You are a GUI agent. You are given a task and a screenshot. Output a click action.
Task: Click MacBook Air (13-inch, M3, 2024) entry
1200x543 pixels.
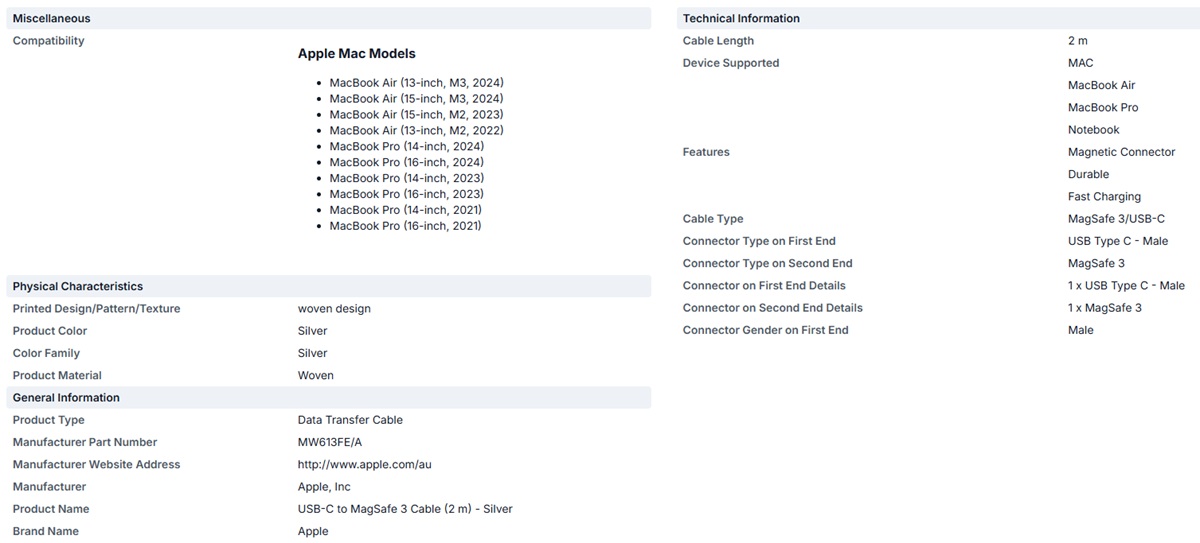pyautogui.click(x=416, y=82)
